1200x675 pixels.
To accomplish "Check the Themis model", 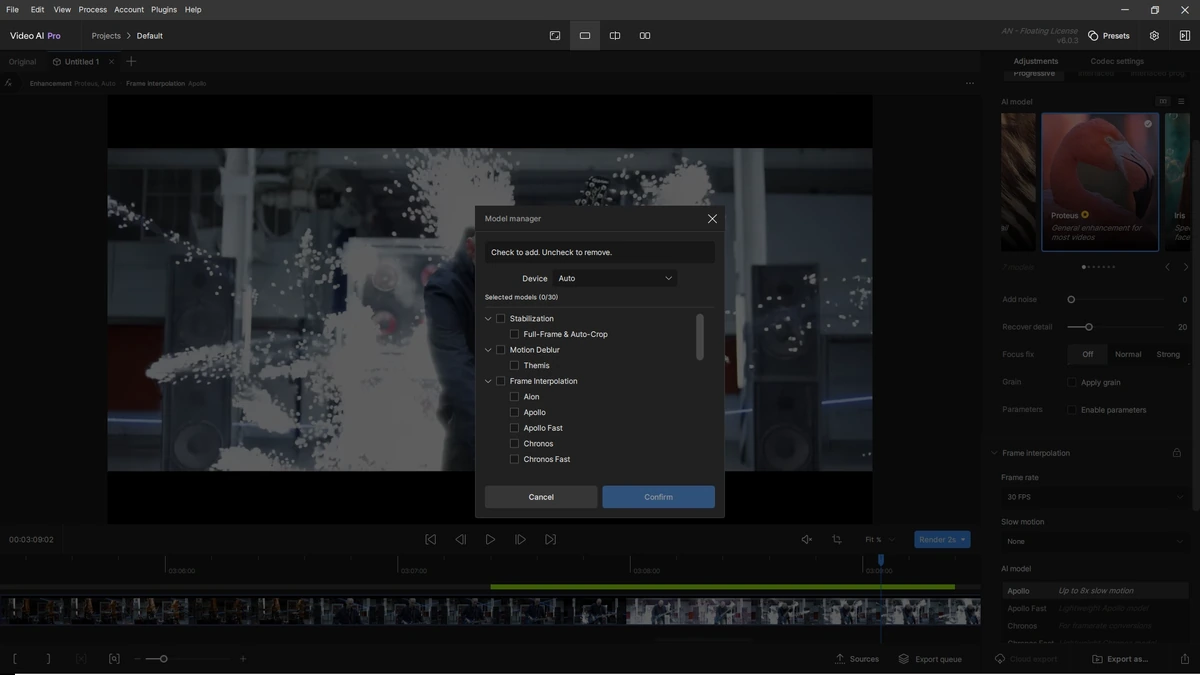I will click(x=514, y=366).
